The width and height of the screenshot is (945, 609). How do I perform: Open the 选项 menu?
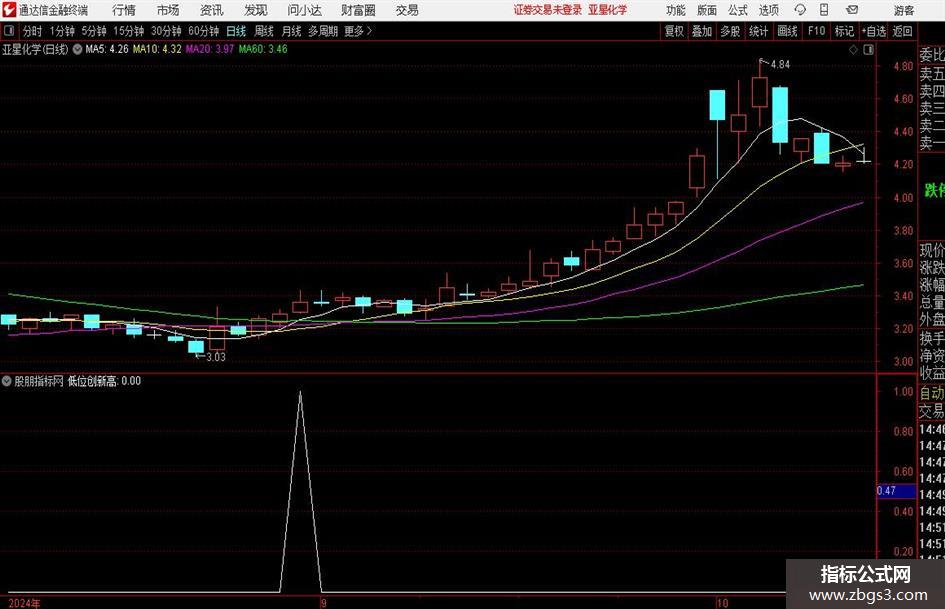(x=768, y=10)
